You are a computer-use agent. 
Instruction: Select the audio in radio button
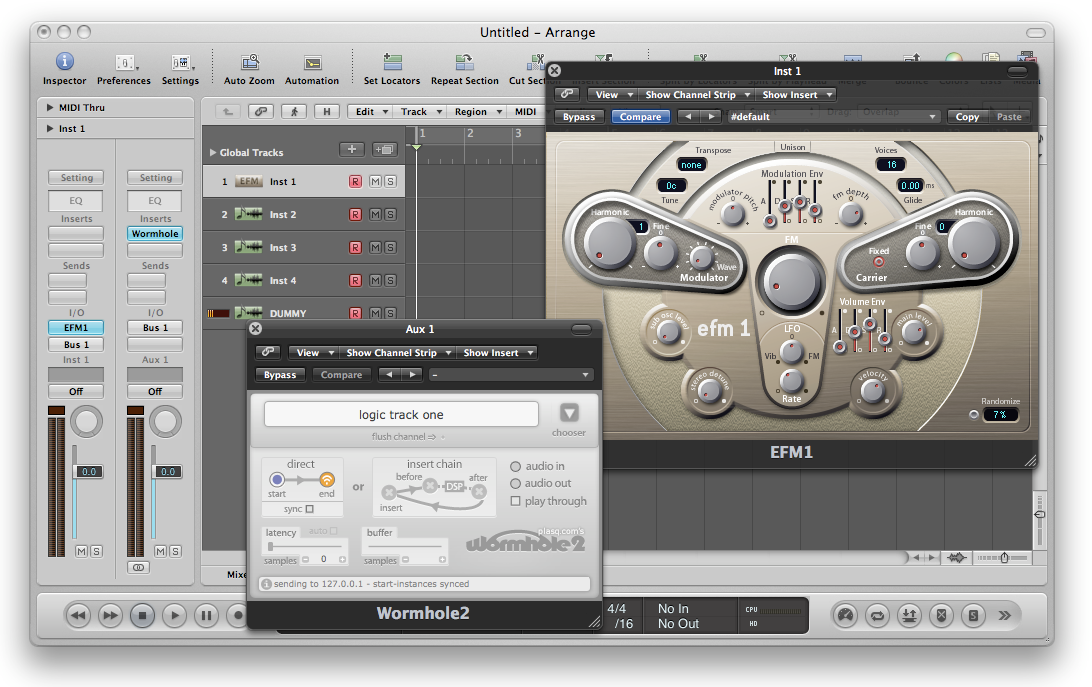point(515,467)
